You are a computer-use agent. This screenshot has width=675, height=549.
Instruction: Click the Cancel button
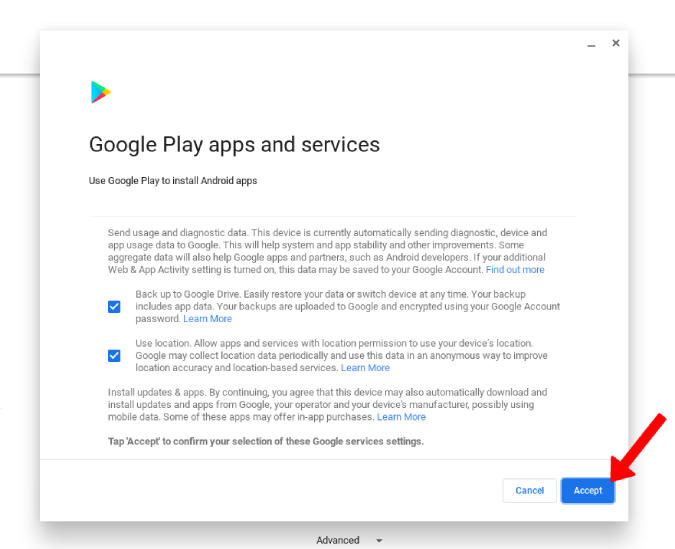(529, 490)
